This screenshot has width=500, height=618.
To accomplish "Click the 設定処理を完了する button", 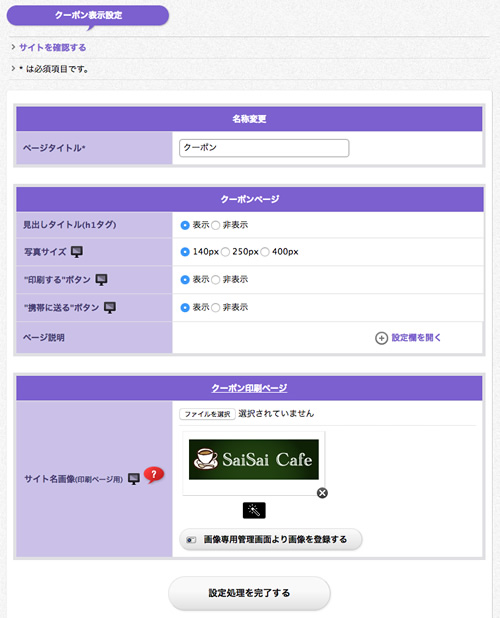I will [249, 593].
